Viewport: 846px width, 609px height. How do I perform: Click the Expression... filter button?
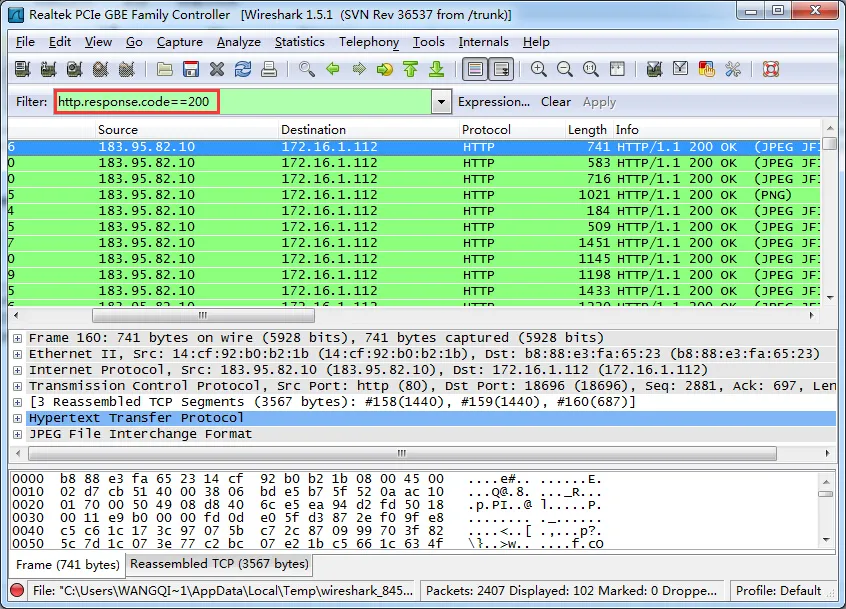click(494, 102)
